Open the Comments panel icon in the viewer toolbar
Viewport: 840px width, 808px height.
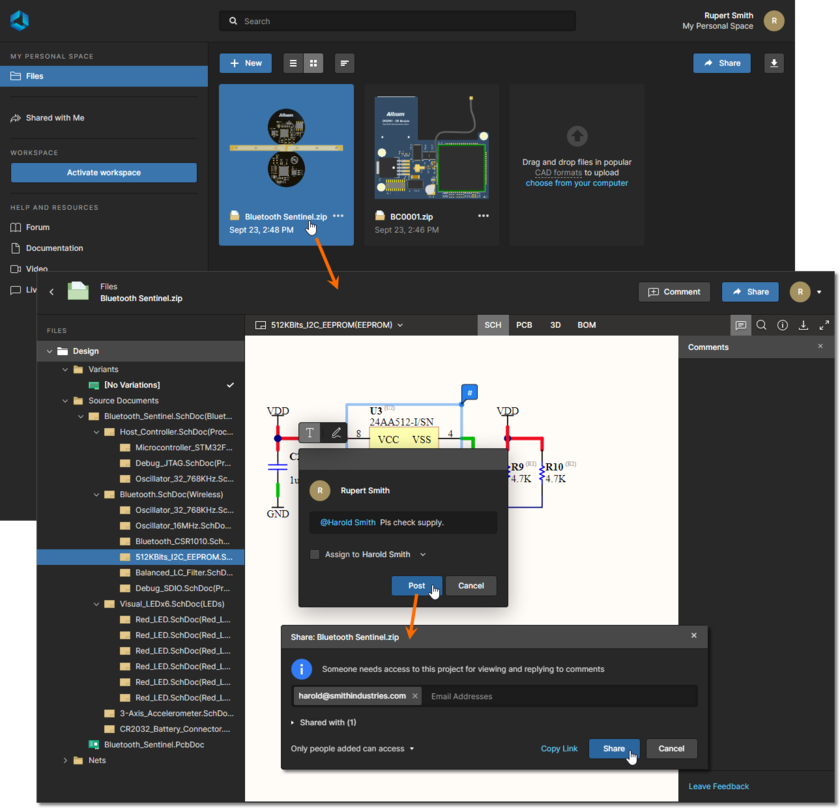(741, 325)
